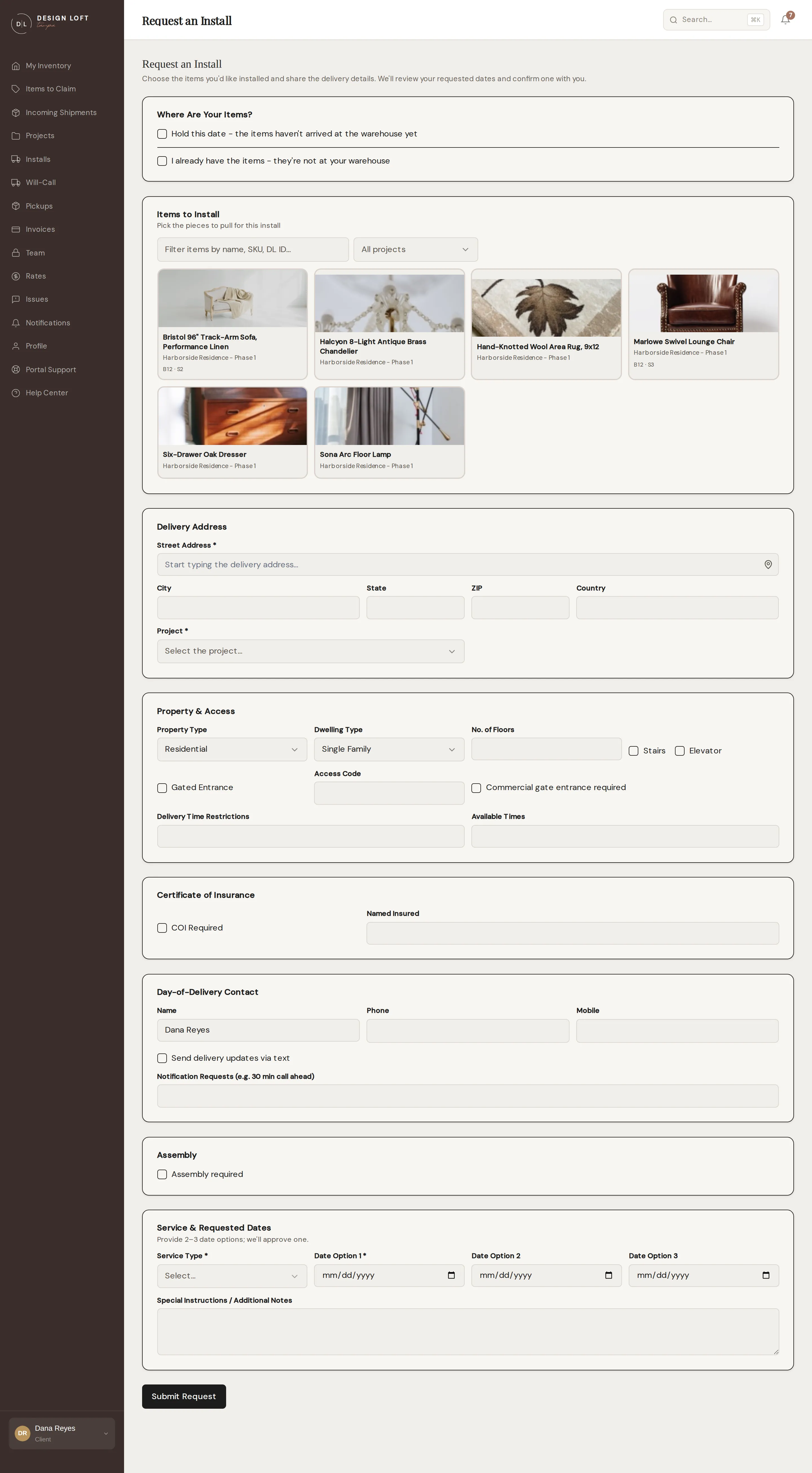
Task: Enable Gated Entrance checkbox
Action: pyautogui.click(x=162, y=788)
